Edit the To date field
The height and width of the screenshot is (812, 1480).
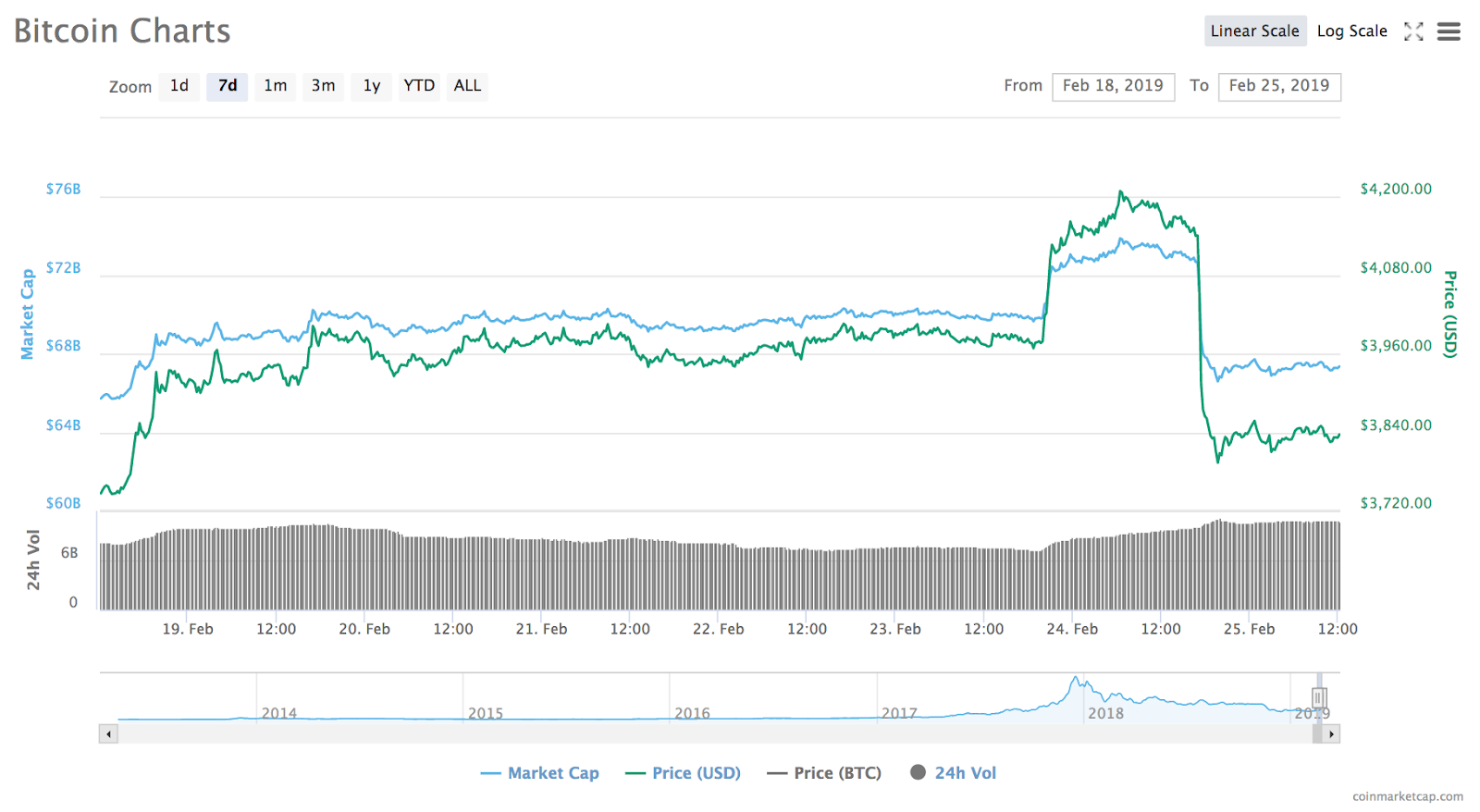coord(1279,86)
